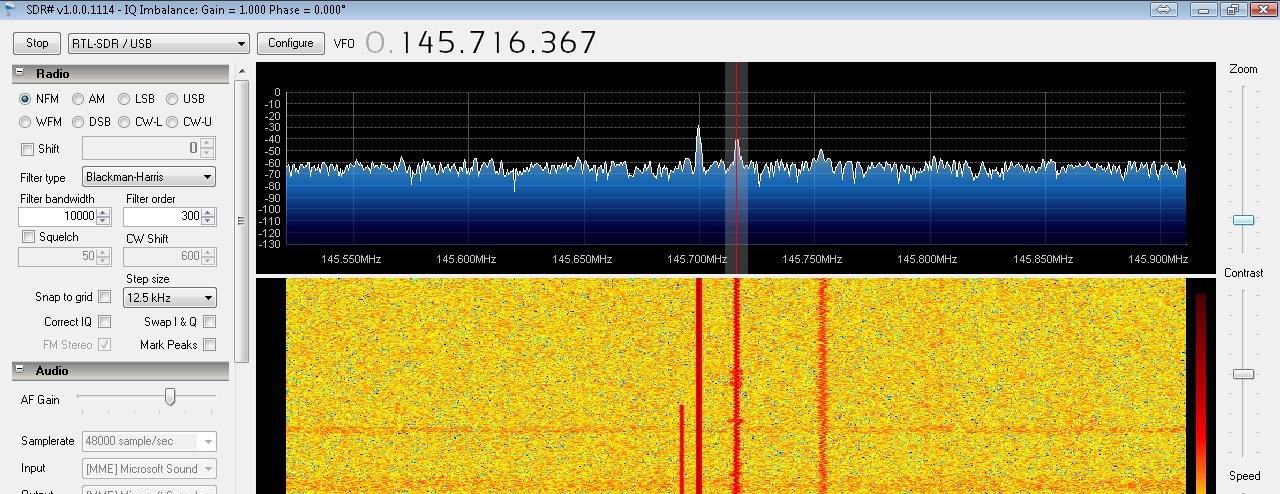Image resolution: width=1280 pixels, height=494 pixels.
Task: Toggle Snap to grid checkbox
Action: tap(104, 297)
